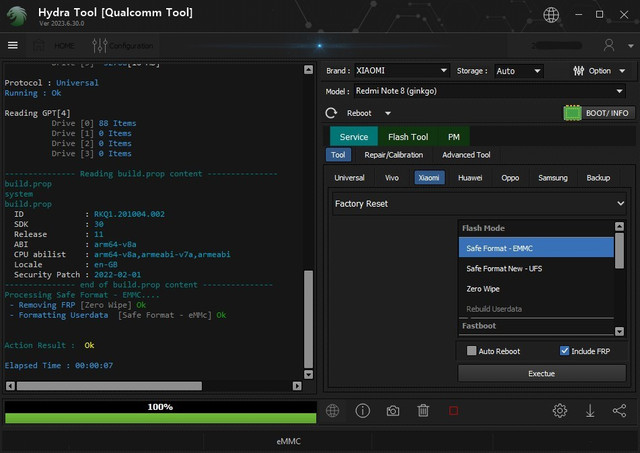Screen dimensions: 640x453
Task: Open Configuration sliders icon
Action: pyautogui.click(x=100, y=45)
